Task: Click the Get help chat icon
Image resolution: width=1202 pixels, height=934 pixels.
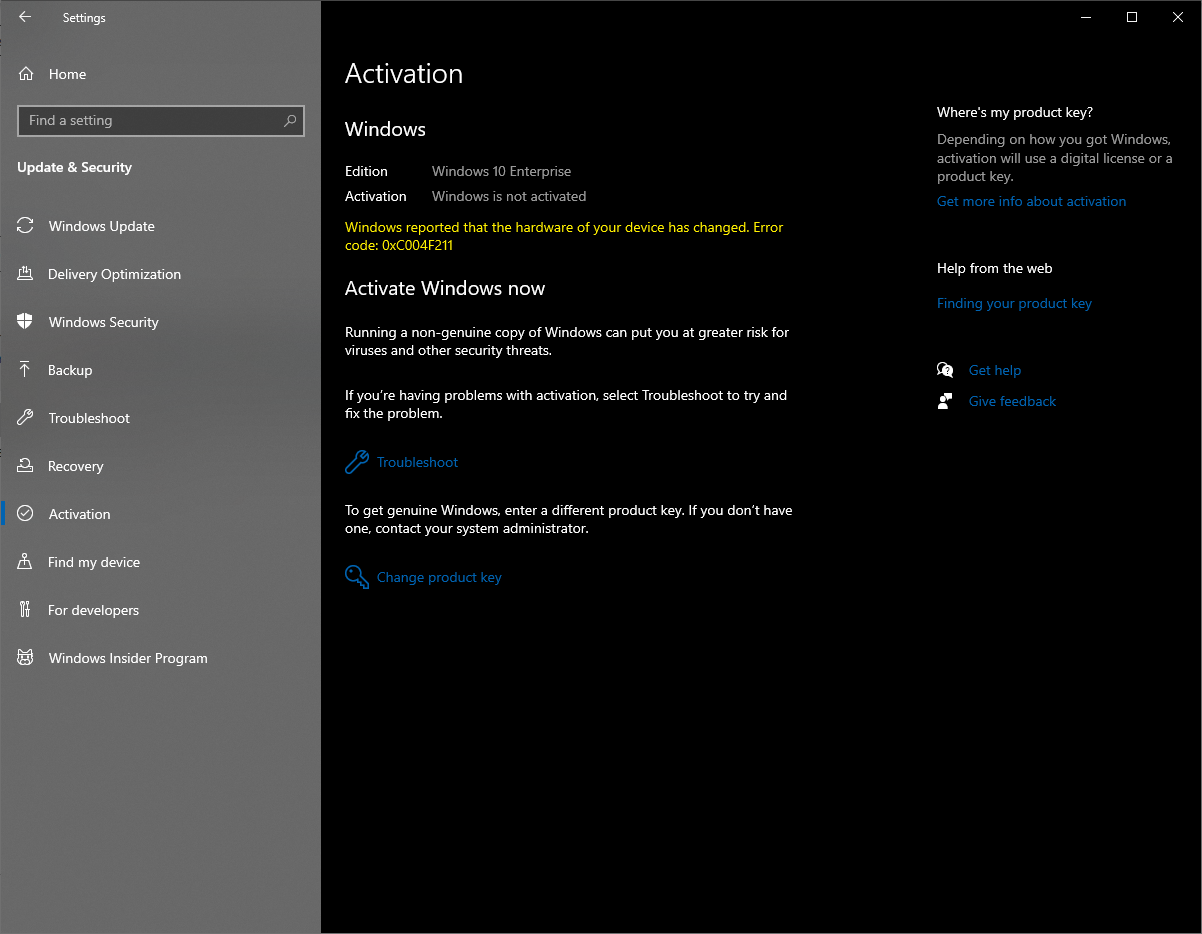Action: (945, 370)
